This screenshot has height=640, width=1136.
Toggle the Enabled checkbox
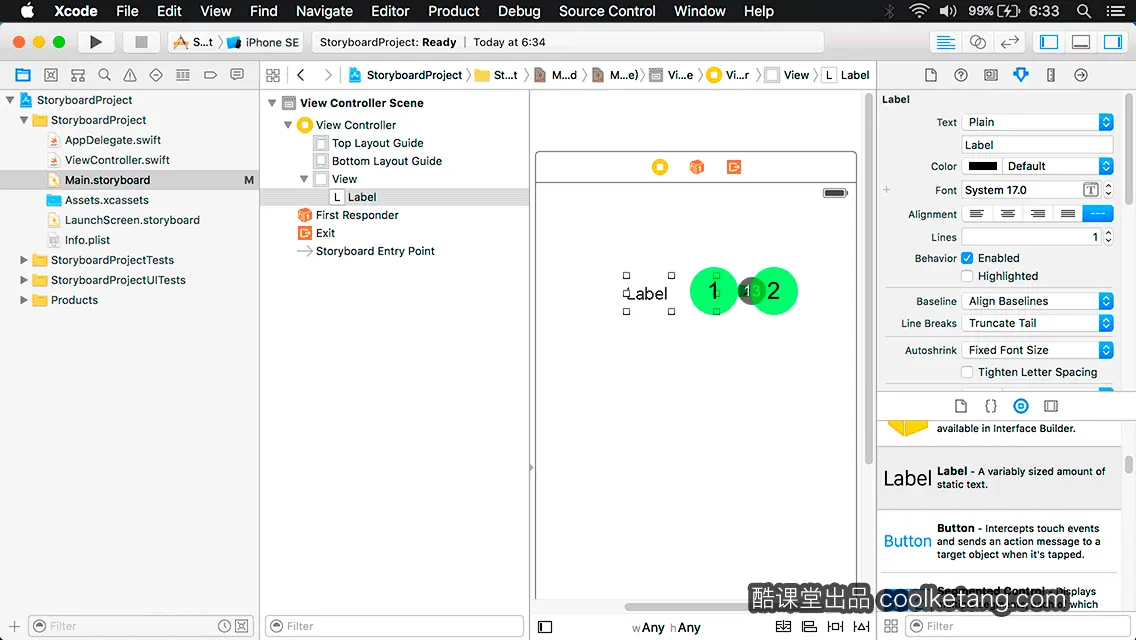(967, 258)
